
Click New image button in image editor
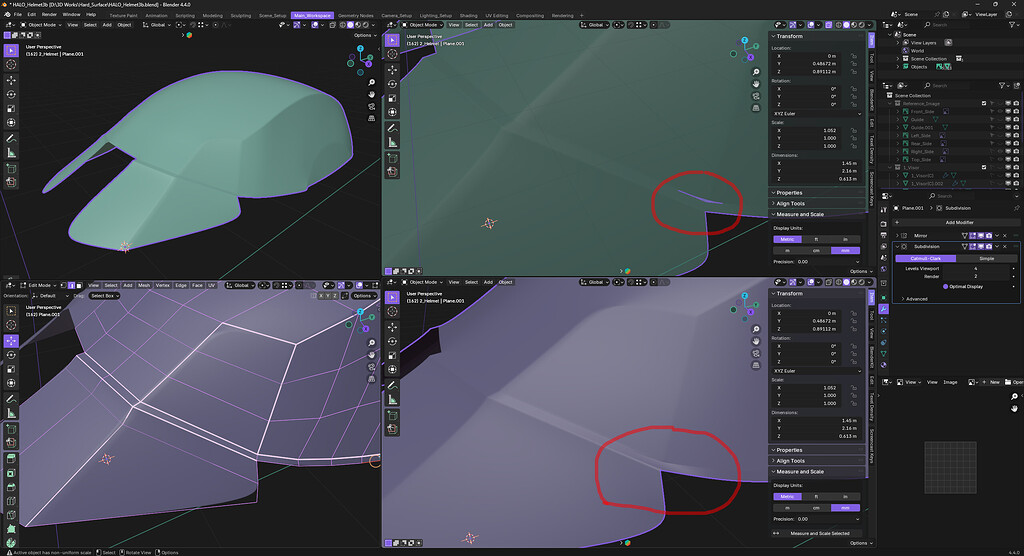pyautogui.click(x=991, y=382)
